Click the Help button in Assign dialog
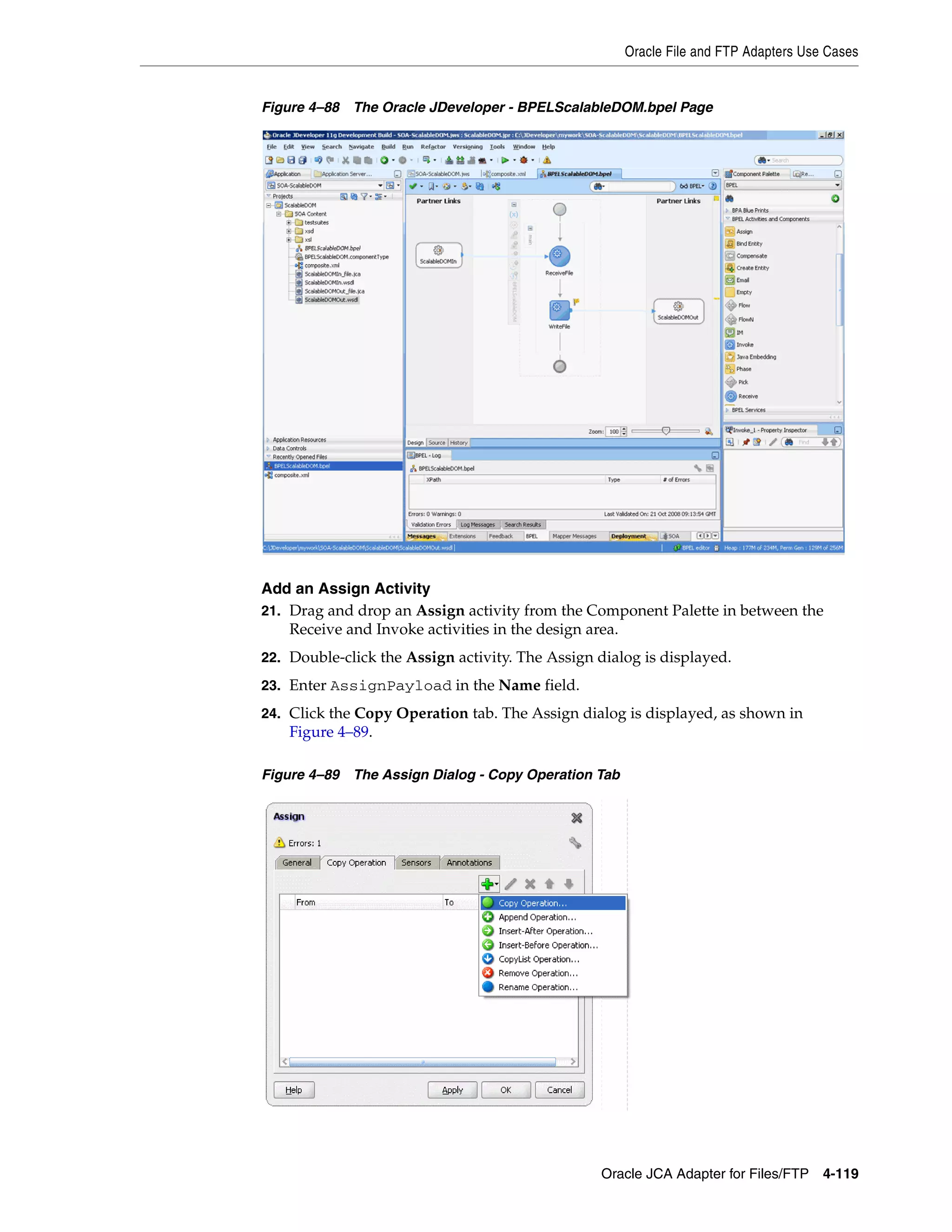Screen dimensions: 952x1232 pos(294,1090)
